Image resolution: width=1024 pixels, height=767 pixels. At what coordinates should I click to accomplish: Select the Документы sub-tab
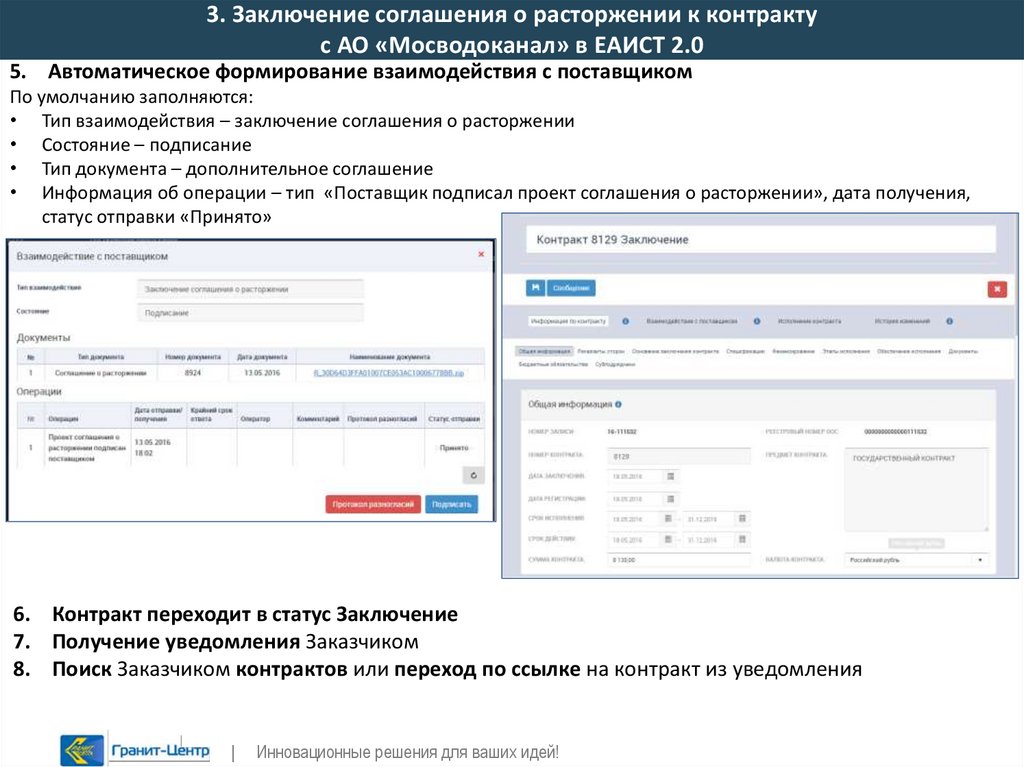(x=963, y=351)
